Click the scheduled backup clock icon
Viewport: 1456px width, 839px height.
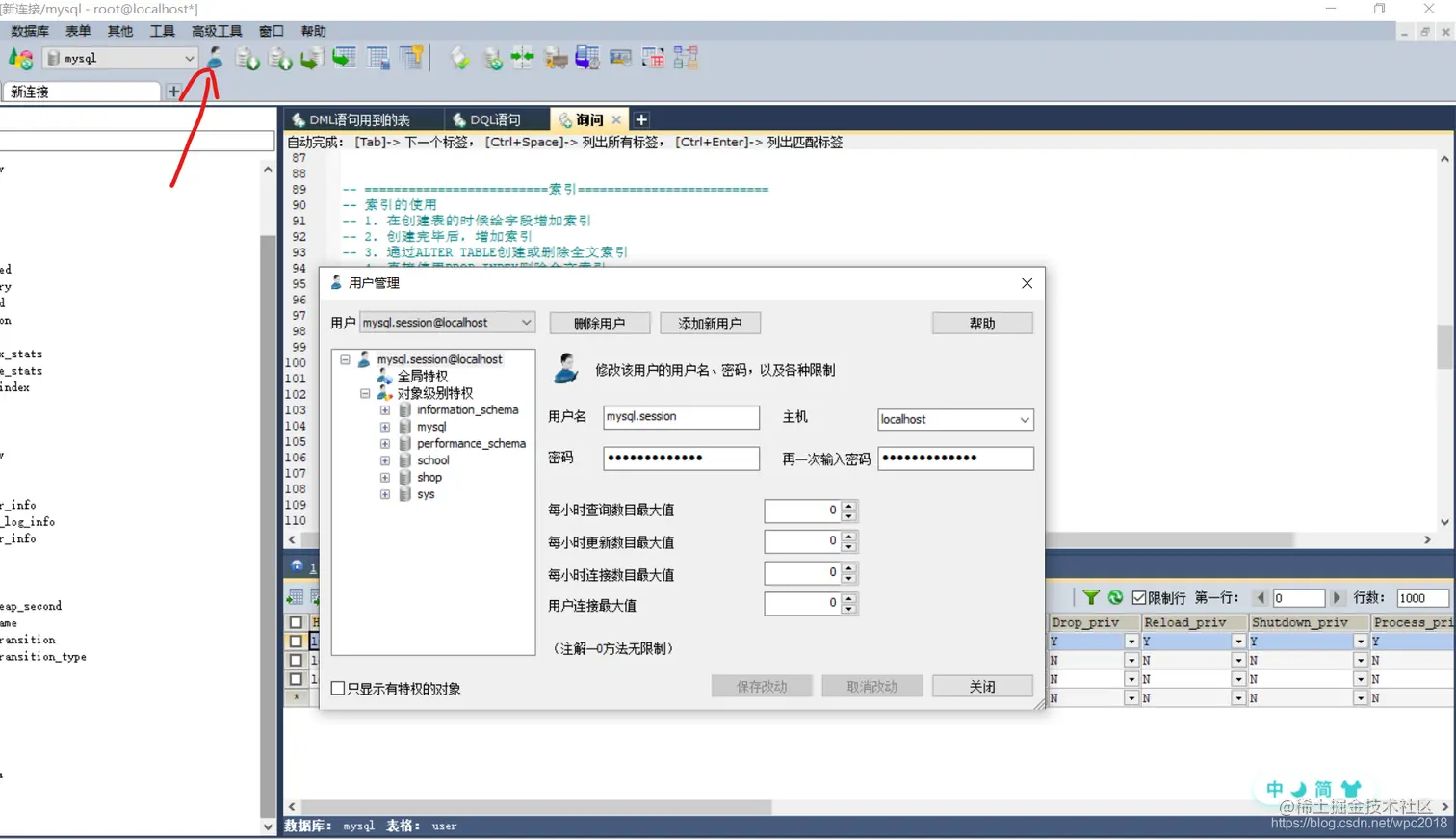click(587, 59)
